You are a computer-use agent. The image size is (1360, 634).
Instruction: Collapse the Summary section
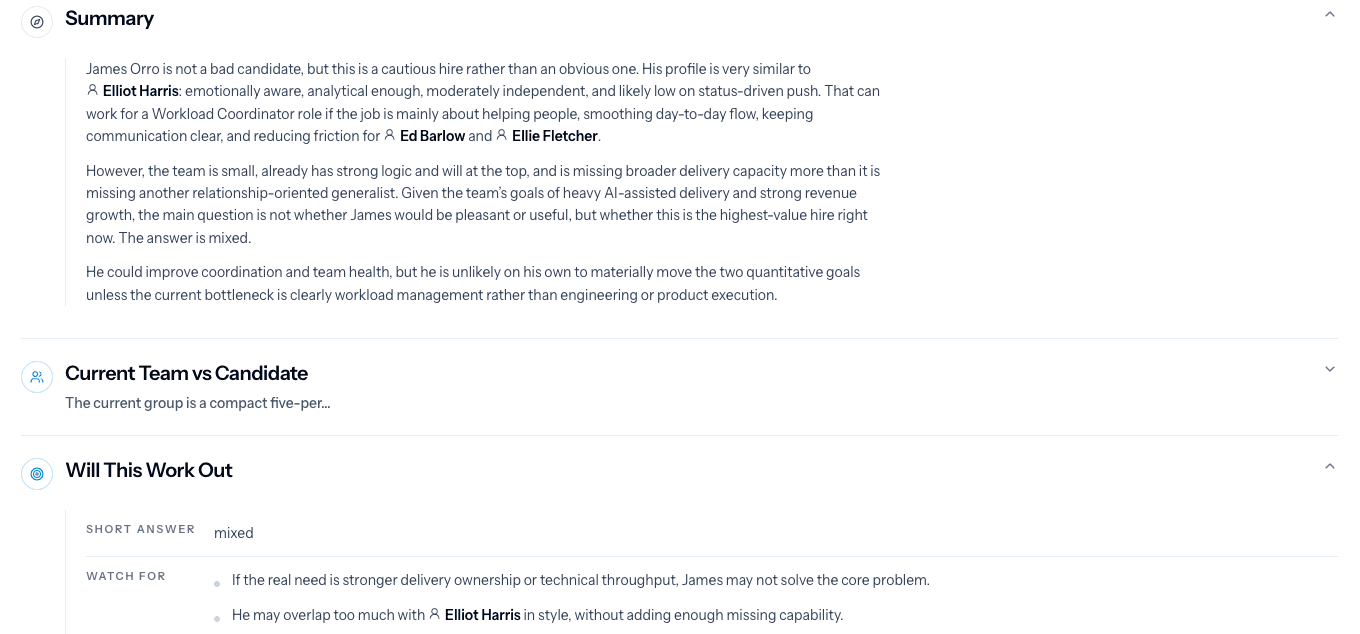[x=1330, y=15]
